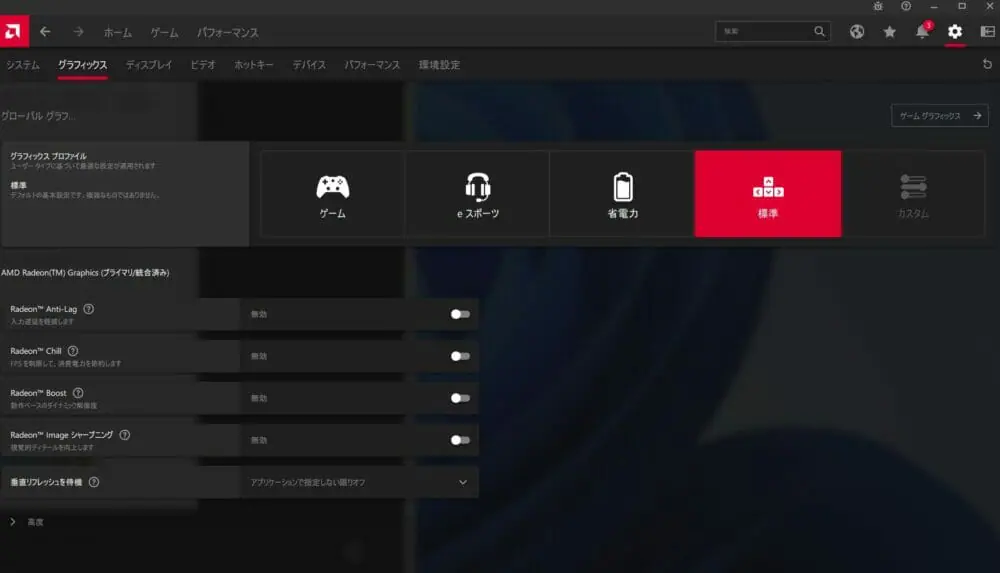Viewport: 1000px width, 573px height.
Task: Click help icon next to Radeon Chill
Action: pyautogui.click(x=73, y=351)
